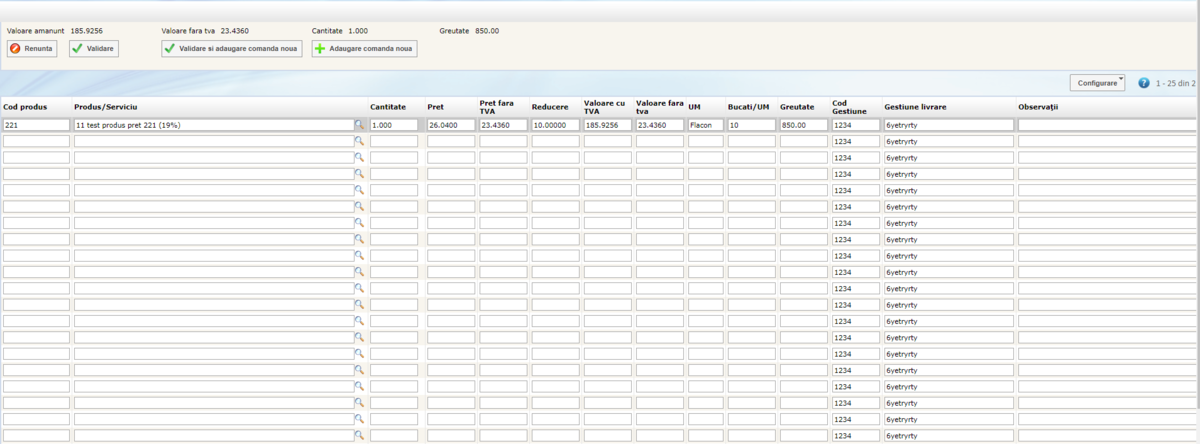Viewport: 1200px width, 444px height.
Task: Click the Renunta cancel button
Action: coord(34,48)
